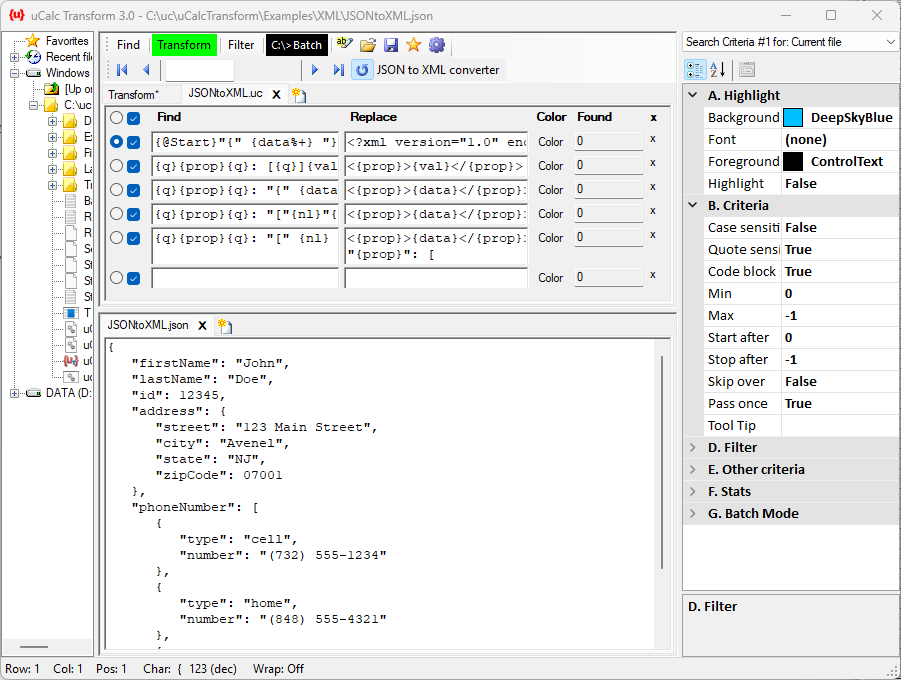This screenshot has width=901, height=680.
Task: Collapse the Windows drive node
Action: 14,73
